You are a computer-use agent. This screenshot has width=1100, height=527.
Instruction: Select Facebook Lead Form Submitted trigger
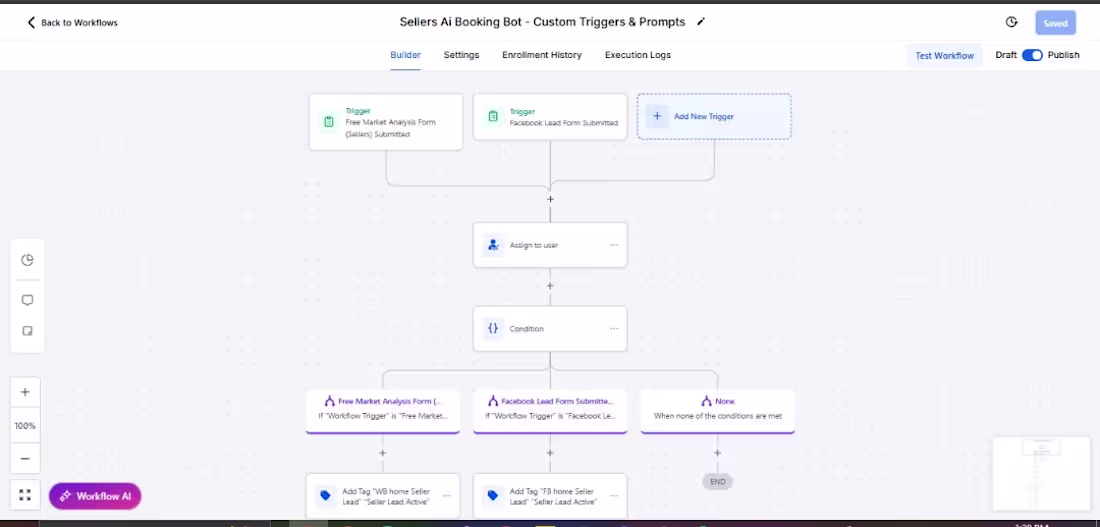coord(550,116)
